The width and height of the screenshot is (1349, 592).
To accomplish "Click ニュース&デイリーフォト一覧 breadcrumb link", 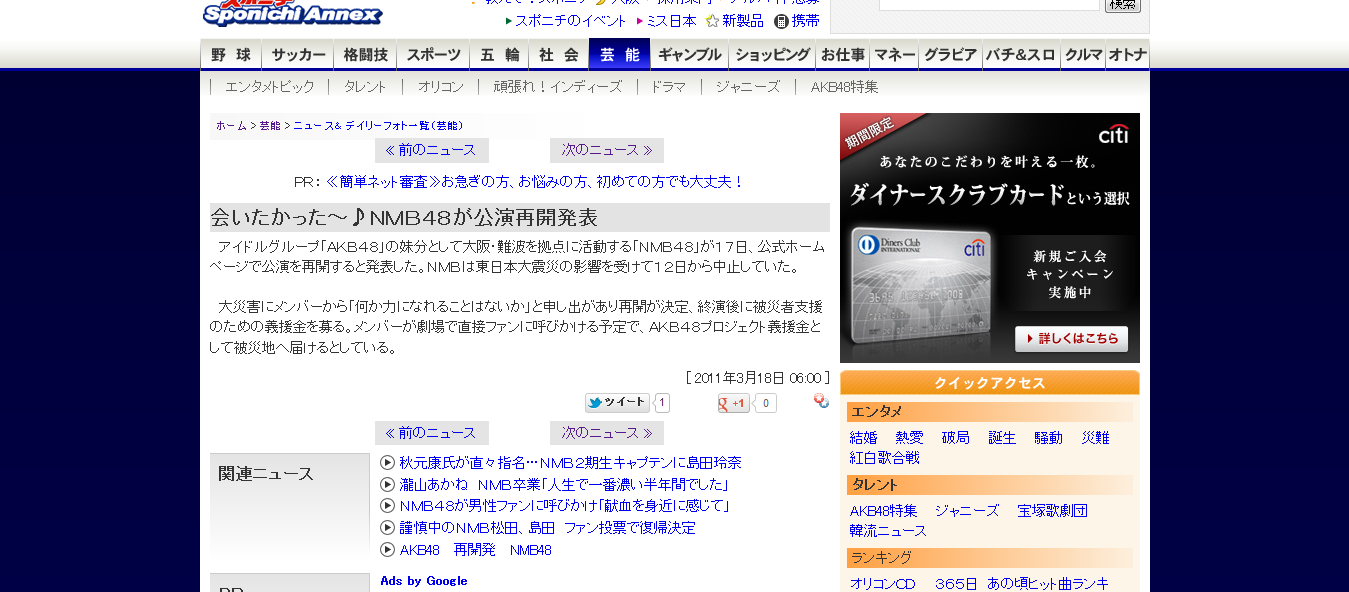I will pos(378,126).
